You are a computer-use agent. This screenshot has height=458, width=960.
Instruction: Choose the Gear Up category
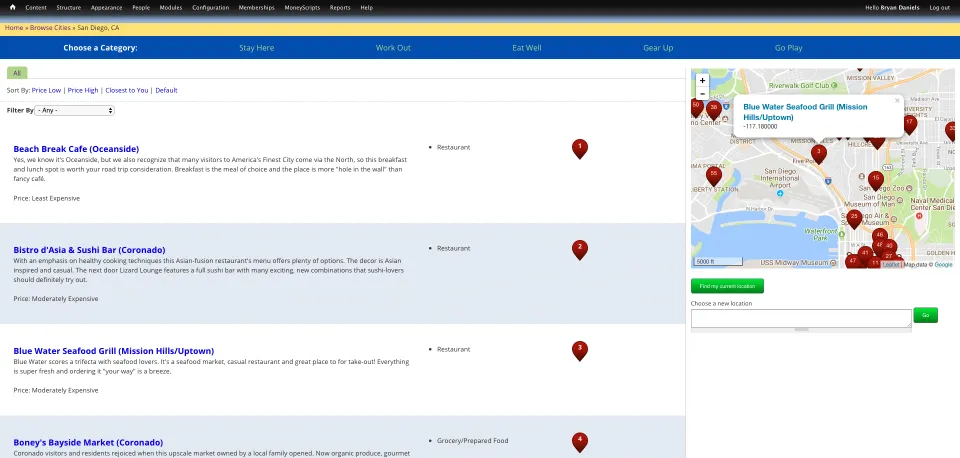coord(658,48)
